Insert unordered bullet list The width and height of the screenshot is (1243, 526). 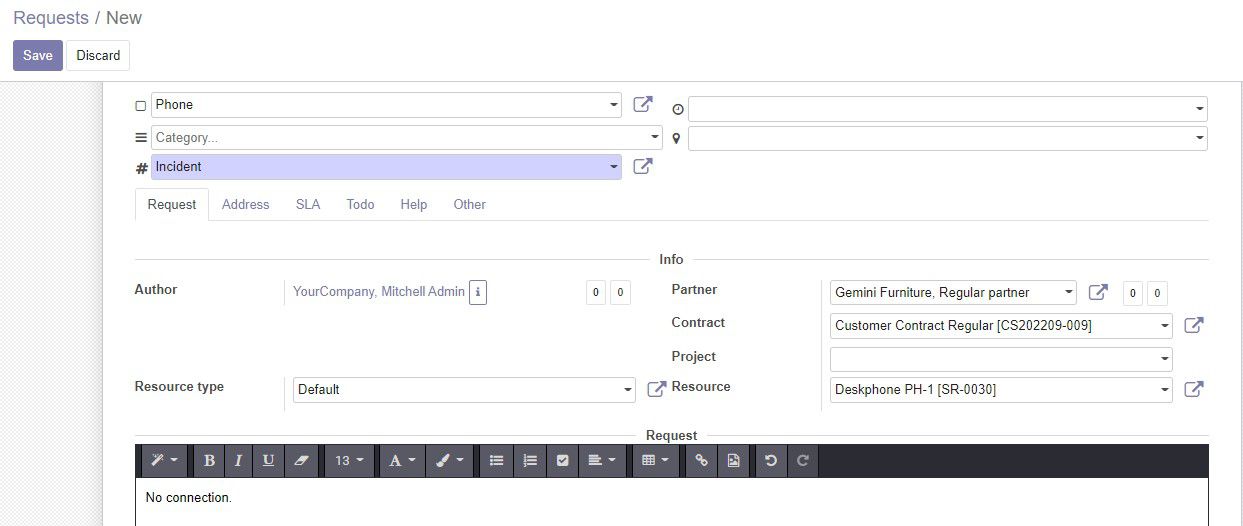pyautogui.click(x=496, y=460)
